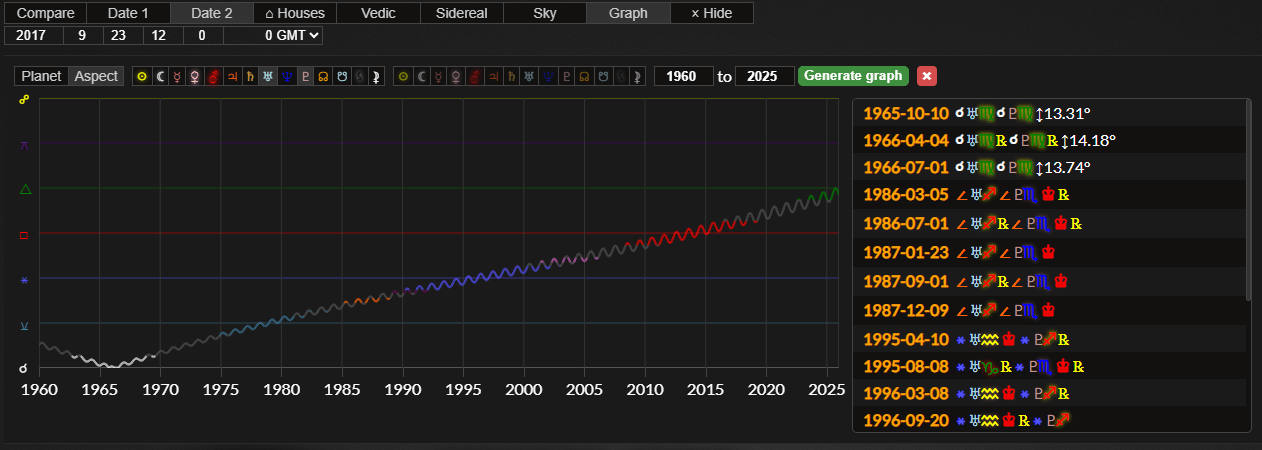The width and height of the screenshot is (1262, 450).
Task: Select the 1986-03-05 aspect entry
Action: pyautogui.click(x=1049, y=193)
